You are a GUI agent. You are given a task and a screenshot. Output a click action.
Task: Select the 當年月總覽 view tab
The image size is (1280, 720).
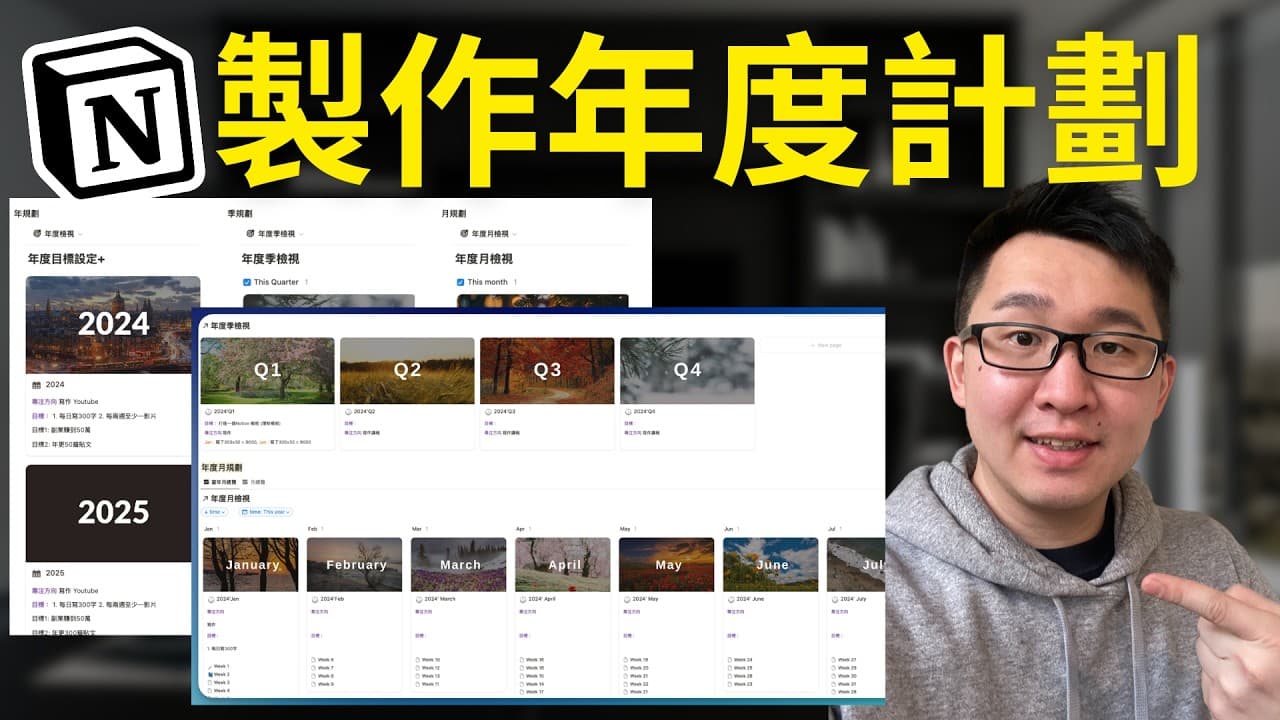(221, 482)
